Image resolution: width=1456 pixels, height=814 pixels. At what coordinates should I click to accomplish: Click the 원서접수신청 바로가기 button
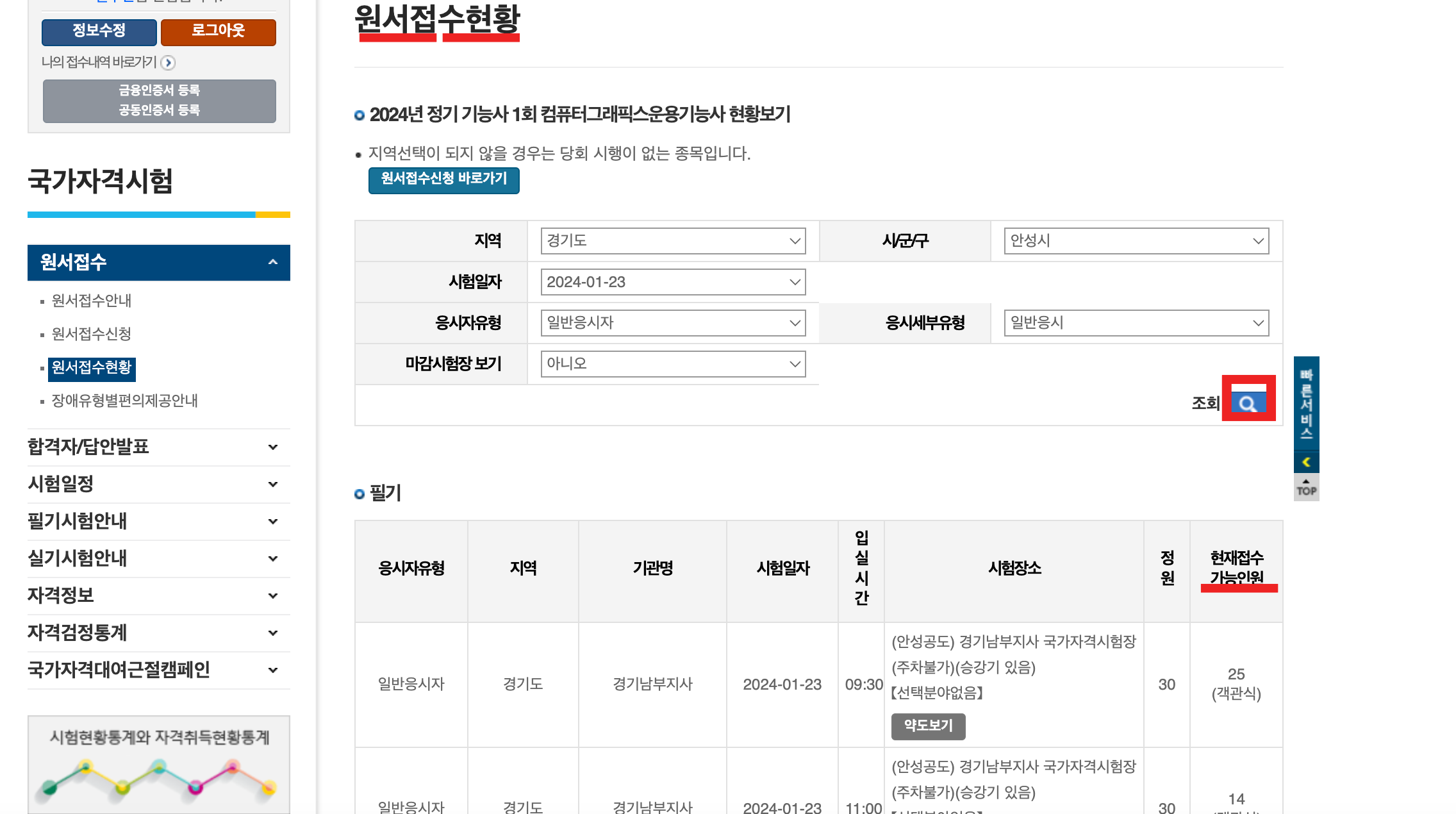point(443,181)
